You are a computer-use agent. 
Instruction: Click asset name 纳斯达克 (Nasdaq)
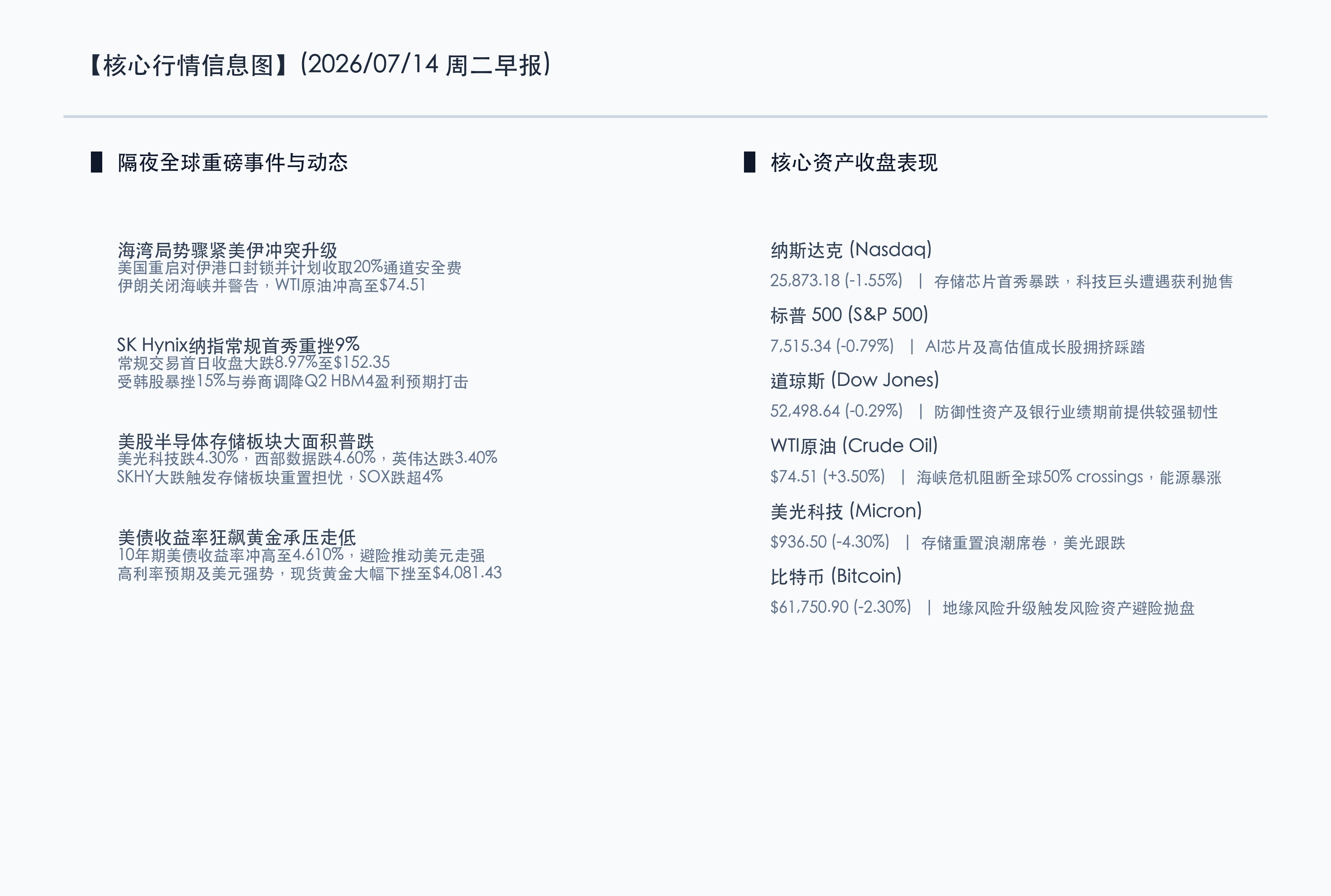tap(851, 250)
